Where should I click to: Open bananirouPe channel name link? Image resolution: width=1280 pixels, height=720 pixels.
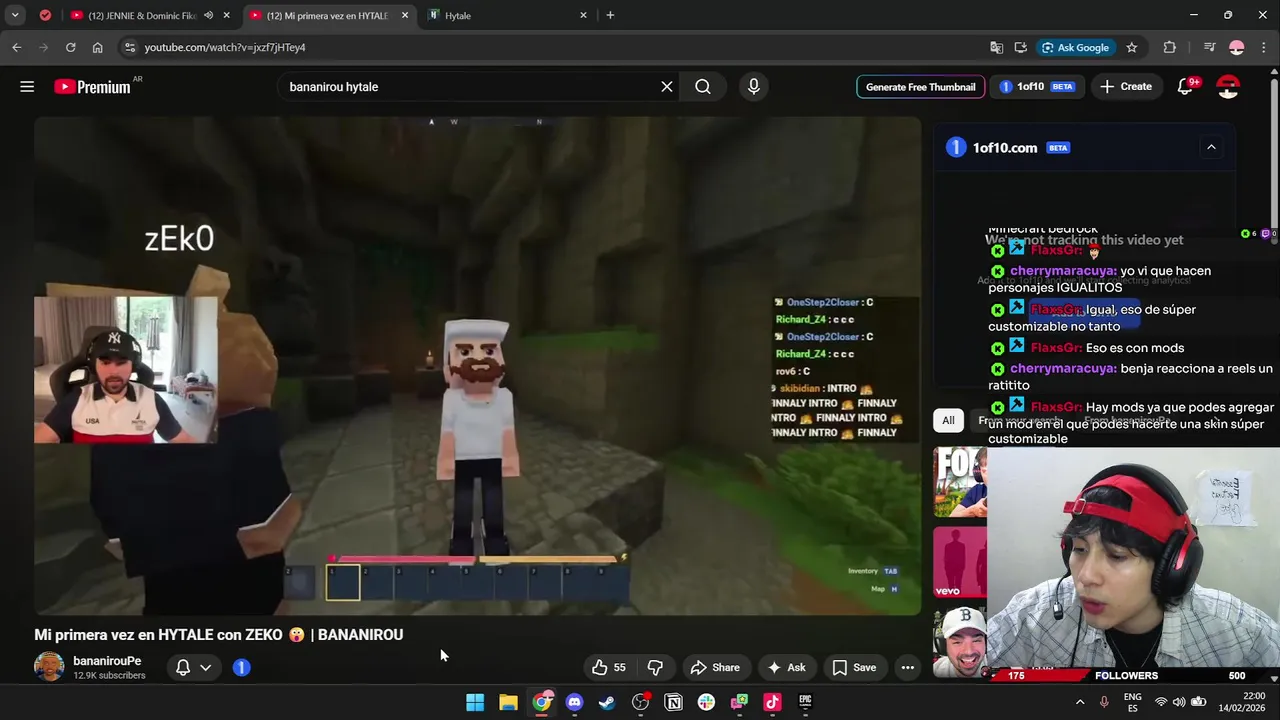107,661
